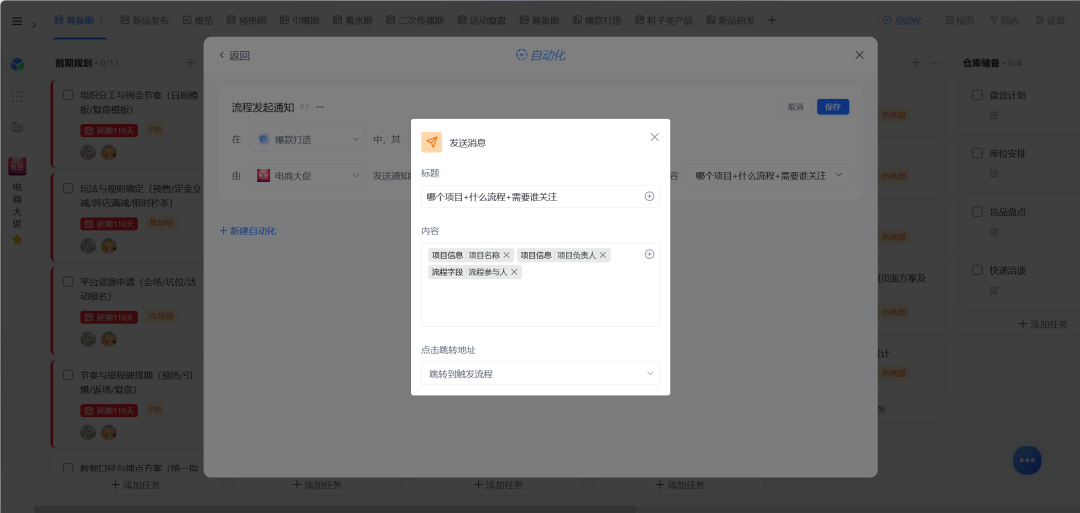Switch to the 活动复盘 tab
The width and height of the screenshot is (1080, 513).
[x=481, y=21]
